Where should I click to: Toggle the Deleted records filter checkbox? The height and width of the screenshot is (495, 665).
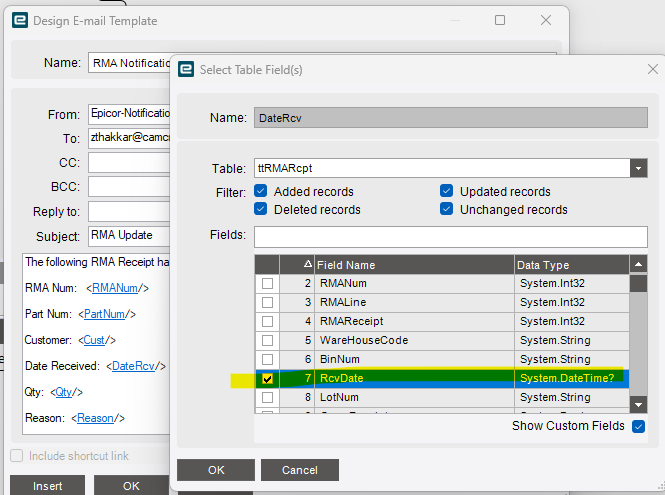261,209
